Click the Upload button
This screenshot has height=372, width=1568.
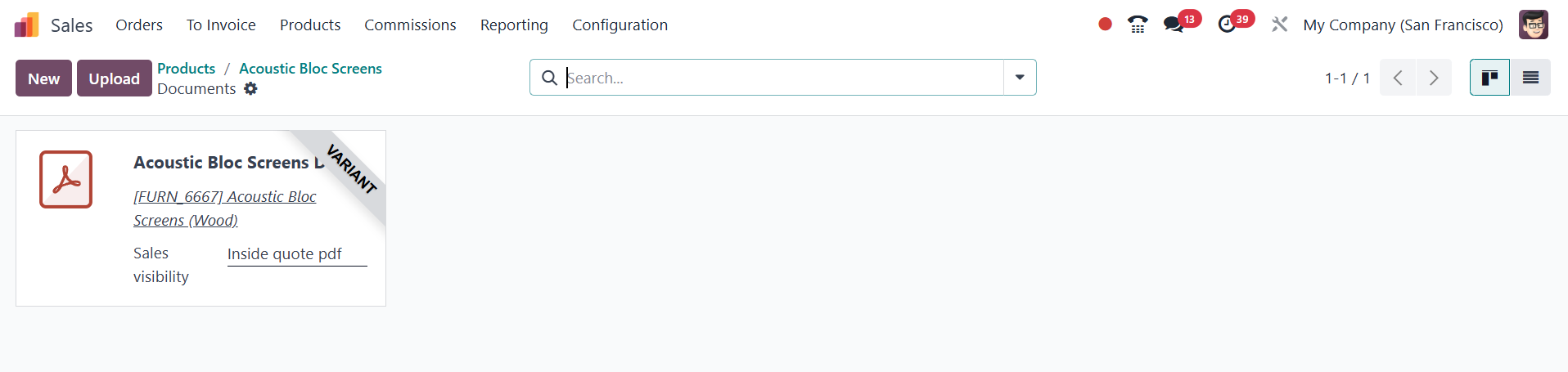(115, 78)
